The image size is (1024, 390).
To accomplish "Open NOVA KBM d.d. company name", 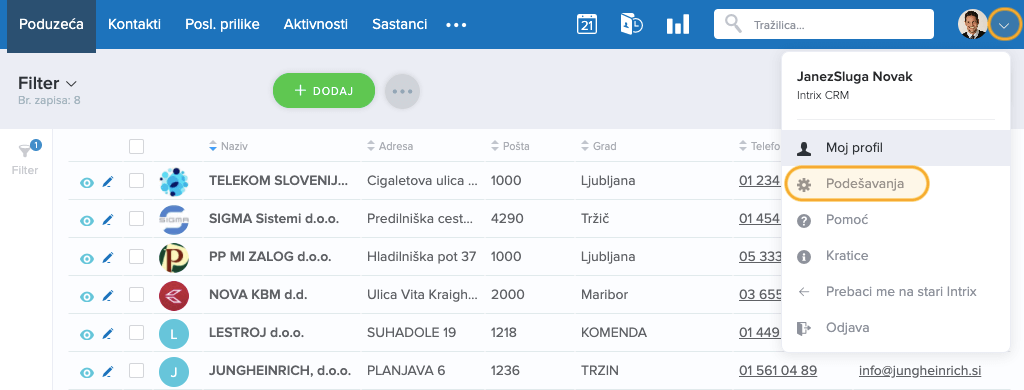I will coord(258,295).
